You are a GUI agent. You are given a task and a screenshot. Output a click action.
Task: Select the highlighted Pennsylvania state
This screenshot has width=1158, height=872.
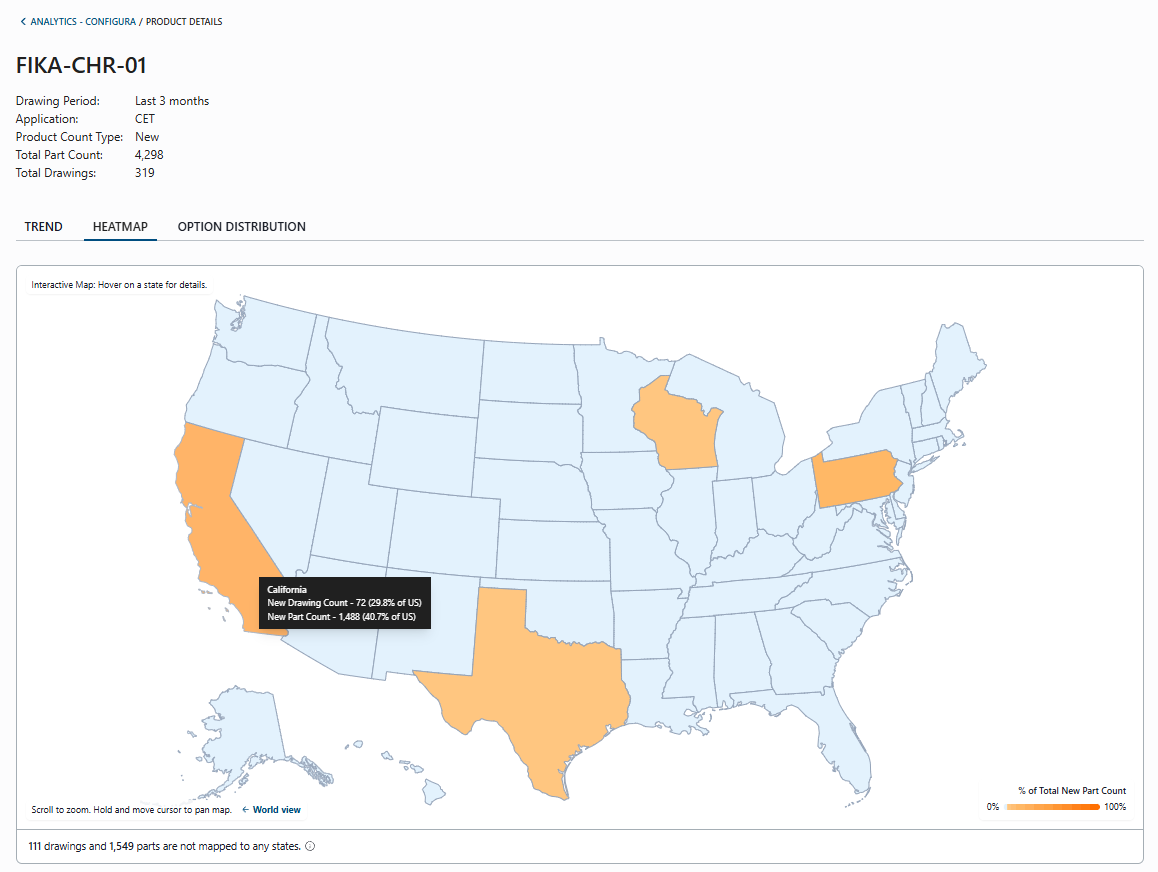click(x=857, y=480)
